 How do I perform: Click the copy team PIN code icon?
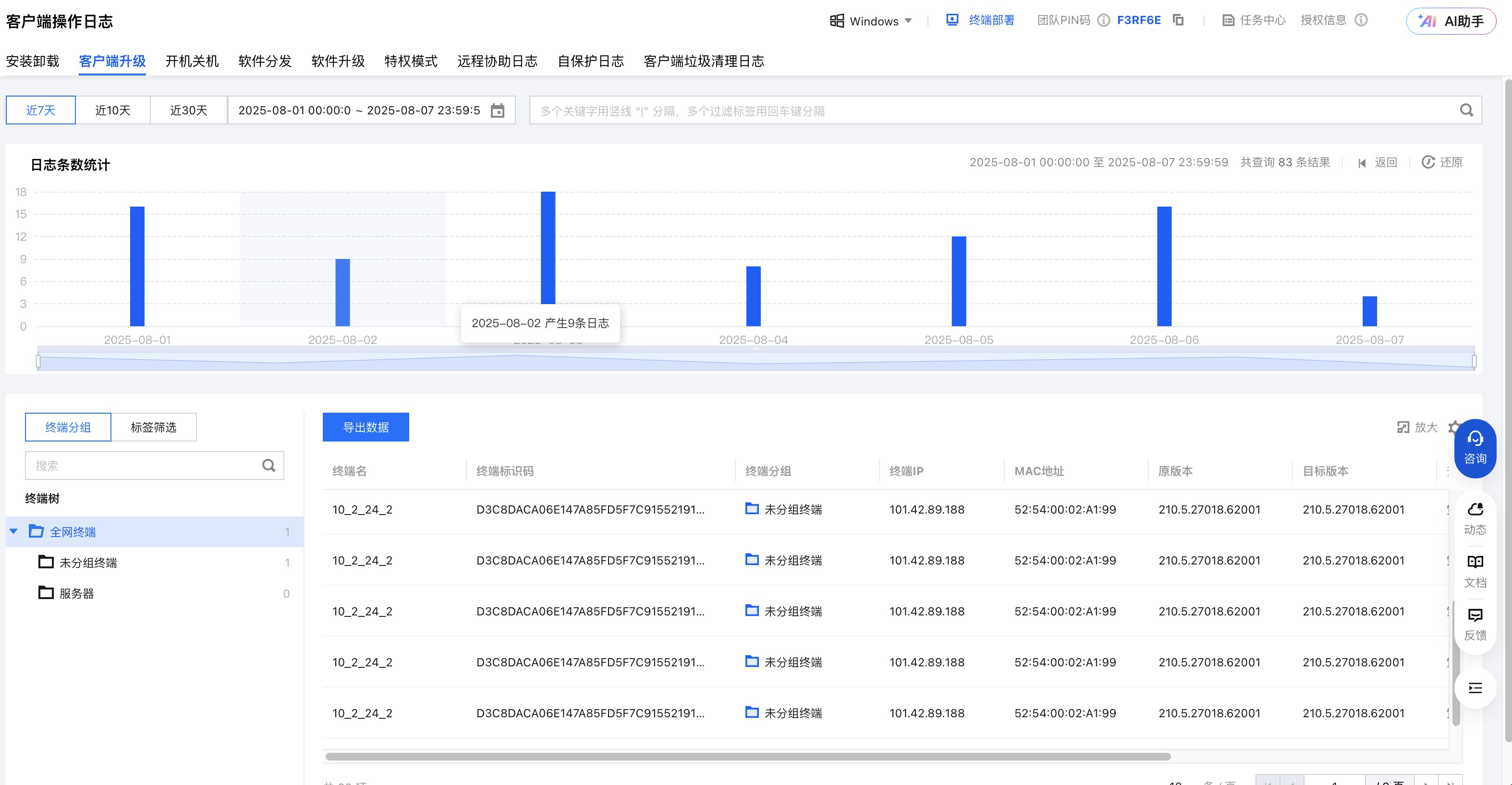click(x=1178, y=21)
